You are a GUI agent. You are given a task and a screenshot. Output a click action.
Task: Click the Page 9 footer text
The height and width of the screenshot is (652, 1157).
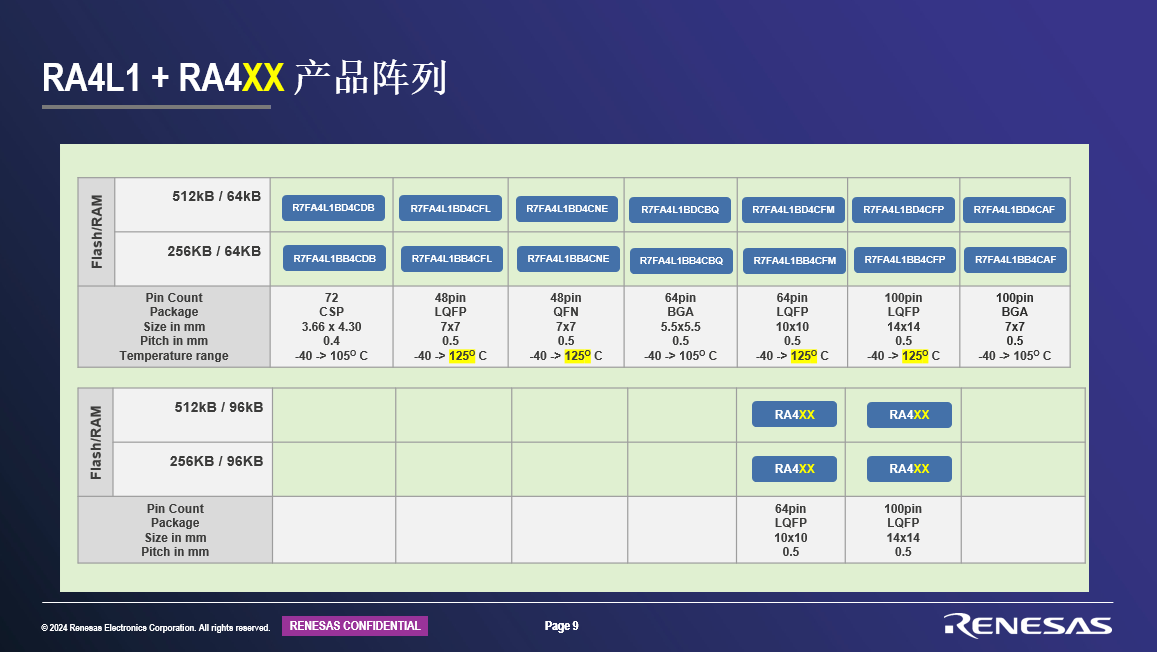point(562,625)
